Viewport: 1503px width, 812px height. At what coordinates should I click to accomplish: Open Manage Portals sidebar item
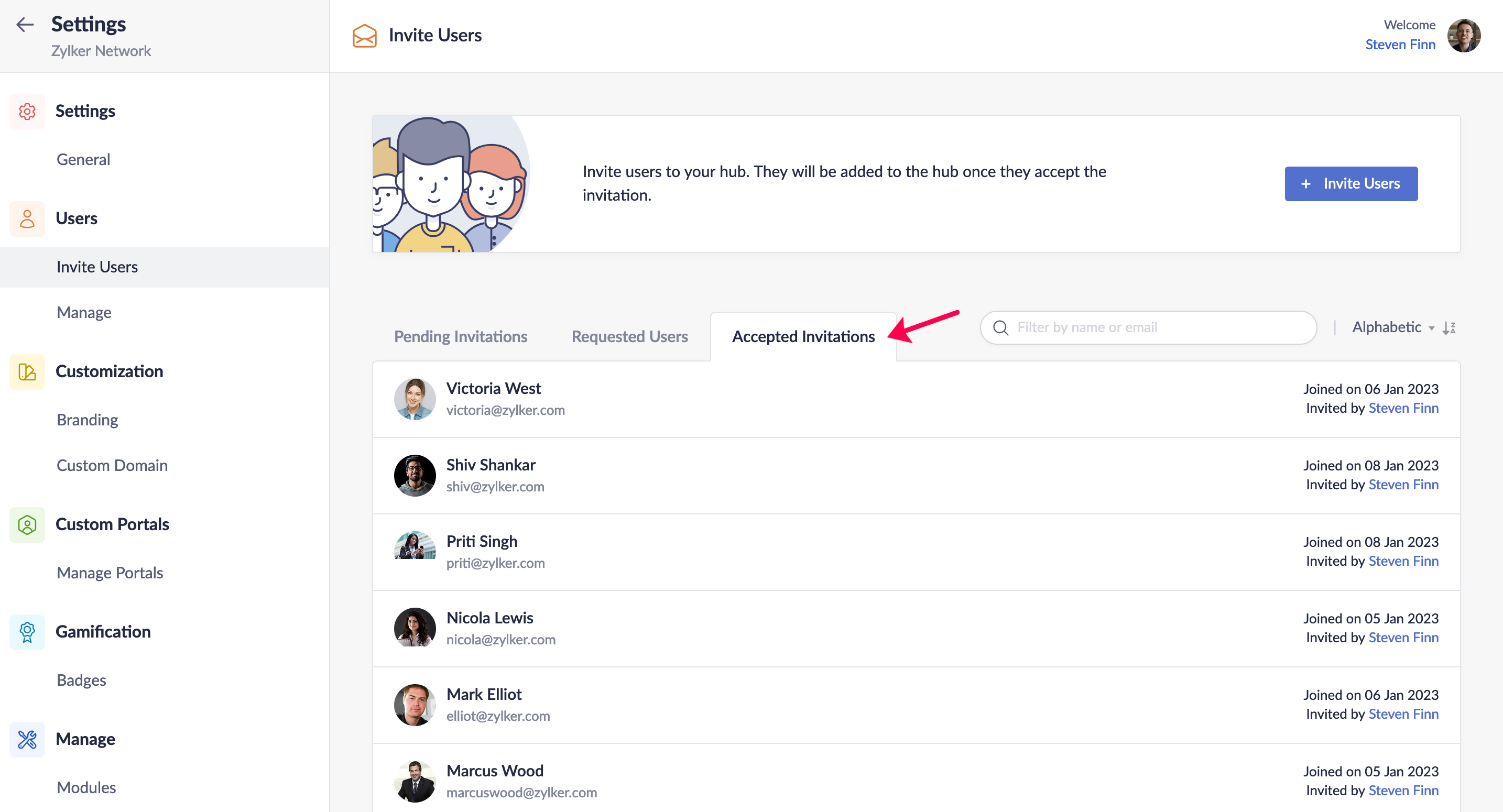click(110, 573)
